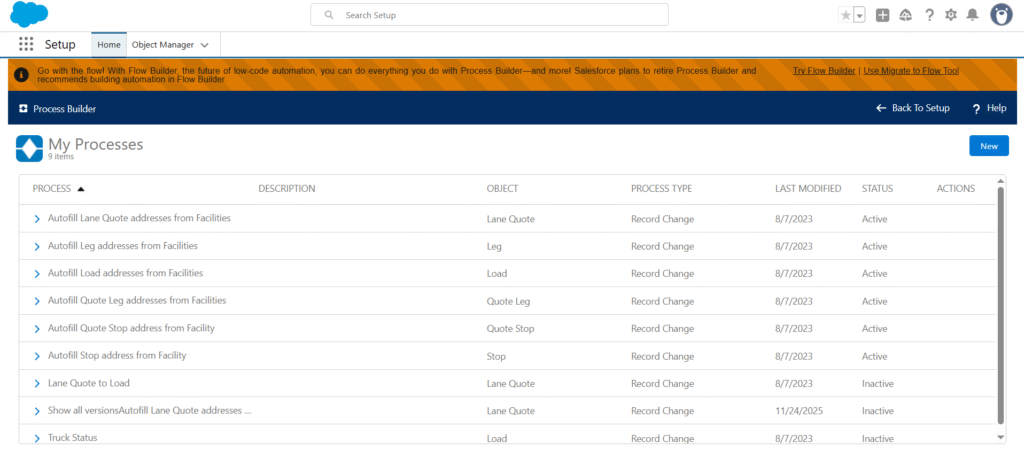Open the App Launcher grid icon
The height and width of the screenshot is (466, 1024).
[x=26, y=45]
